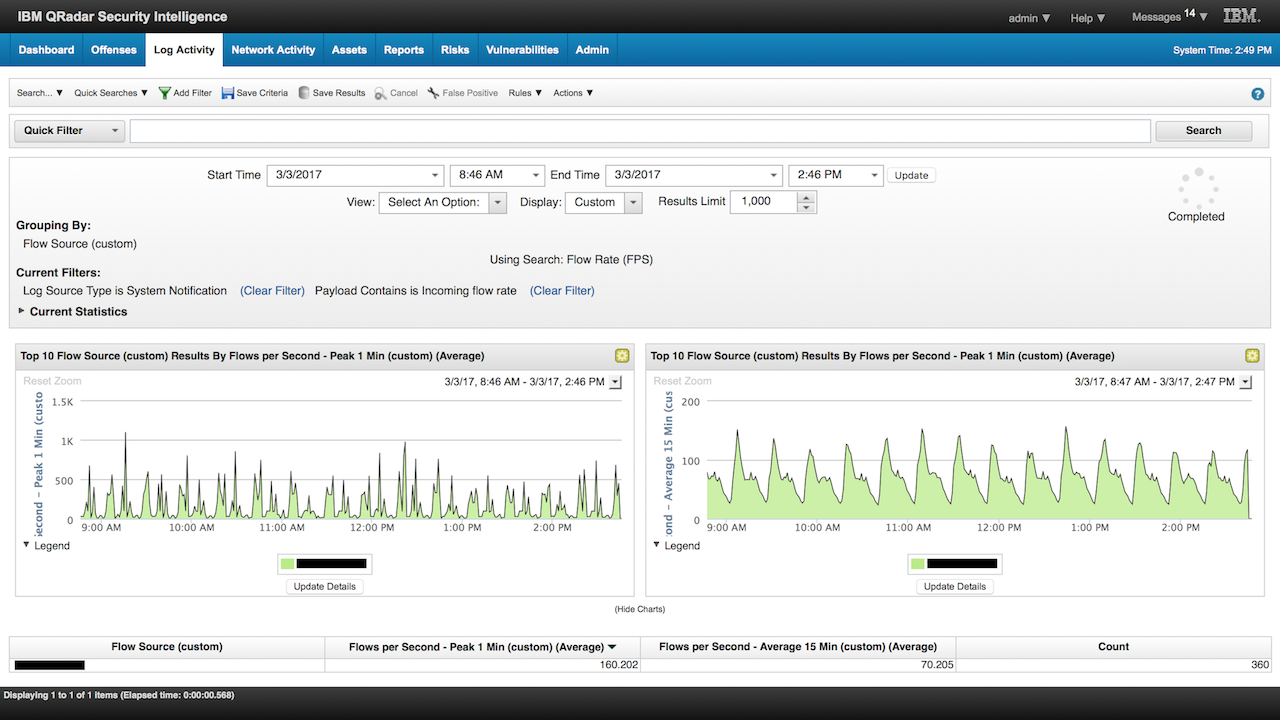Click the Help question mark icon
1280x720 pixels.
point(1257,93)
